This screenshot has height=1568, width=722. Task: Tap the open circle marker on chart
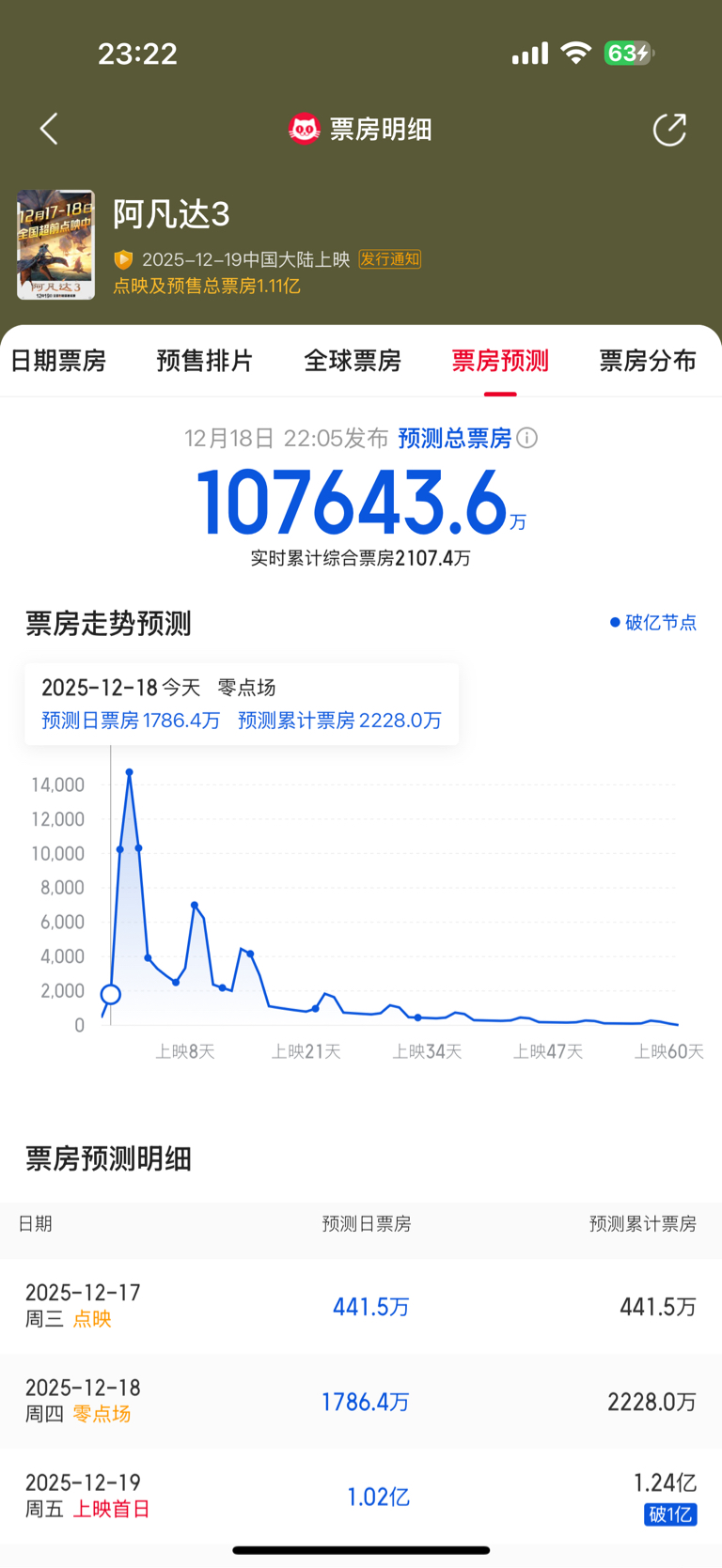pos(111,994)
